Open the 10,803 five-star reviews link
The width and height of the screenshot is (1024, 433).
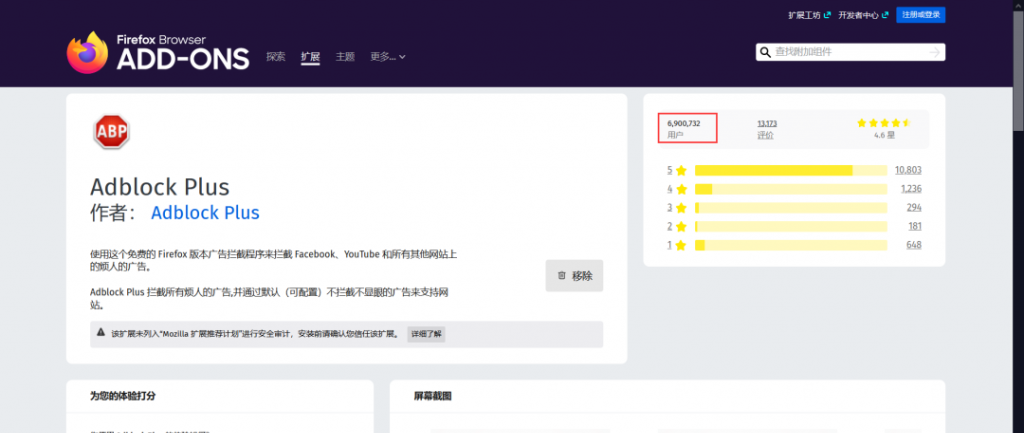click(908, 170)
